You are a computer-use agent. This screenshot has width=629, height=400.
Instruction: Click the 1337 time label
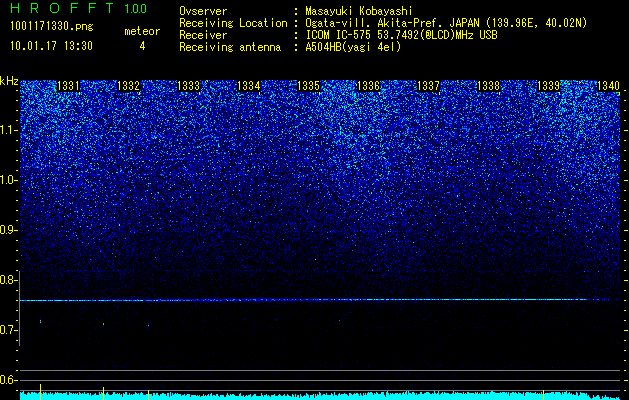coord(428,85)
